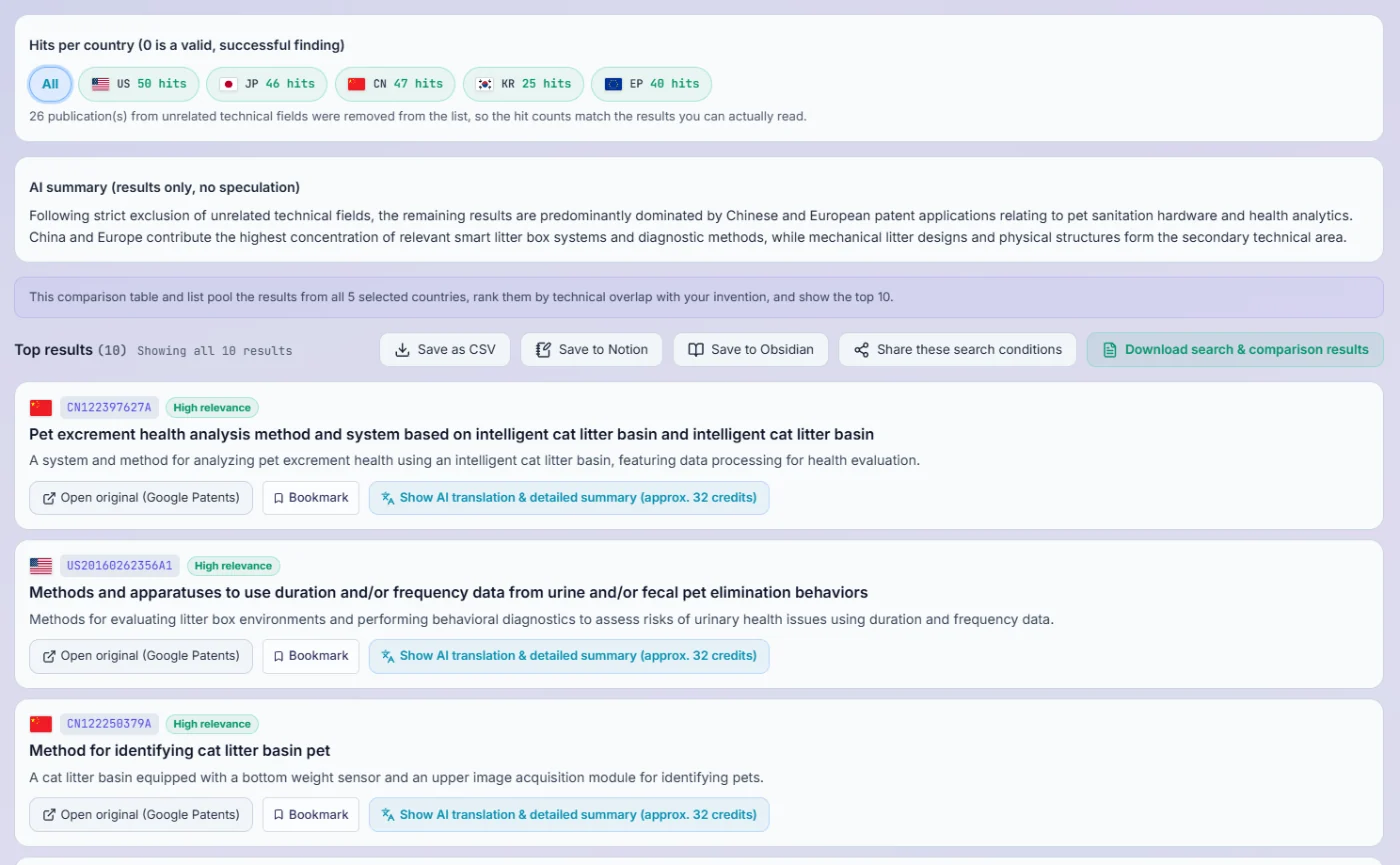Expand AI translation summary for US20160262356A1
This screenshot has width=1400, height=865.
[569, 656]
